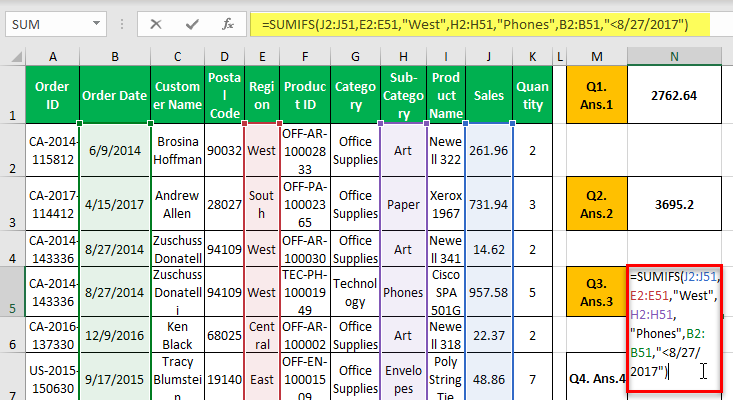This screenshot has width=736, height=400.
Task: Click the Product Name header cell
Action: (x=446, y=95)
